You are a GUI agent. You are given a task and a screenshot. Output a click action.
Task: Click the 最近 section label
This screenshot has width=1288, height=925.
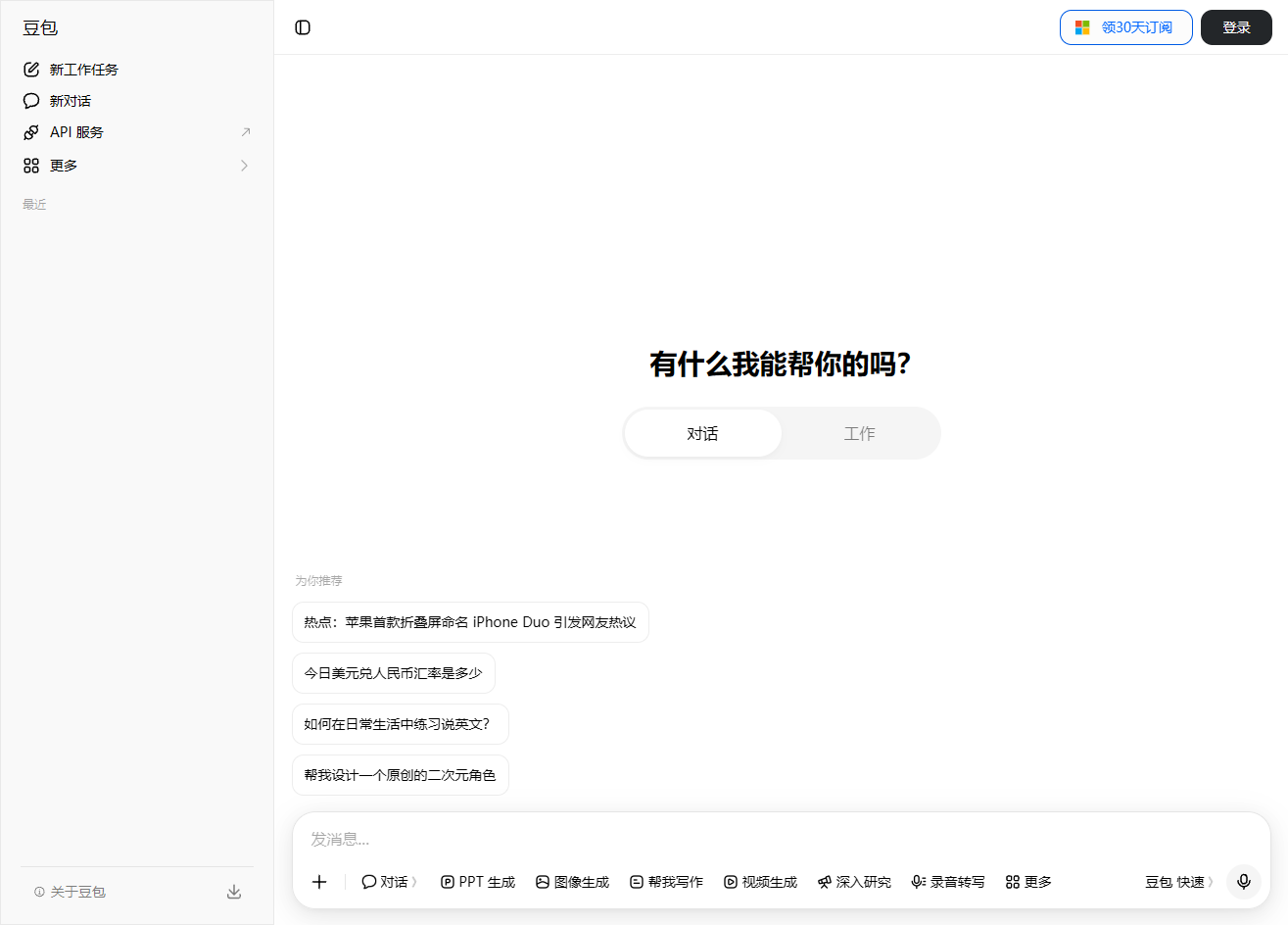click(34, 205)
